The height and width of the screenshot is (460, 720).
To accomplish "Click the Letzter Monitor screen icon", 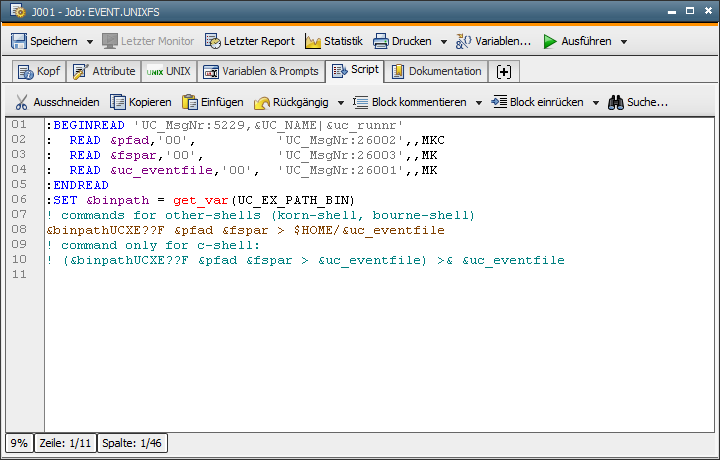I will coord(110,41).
